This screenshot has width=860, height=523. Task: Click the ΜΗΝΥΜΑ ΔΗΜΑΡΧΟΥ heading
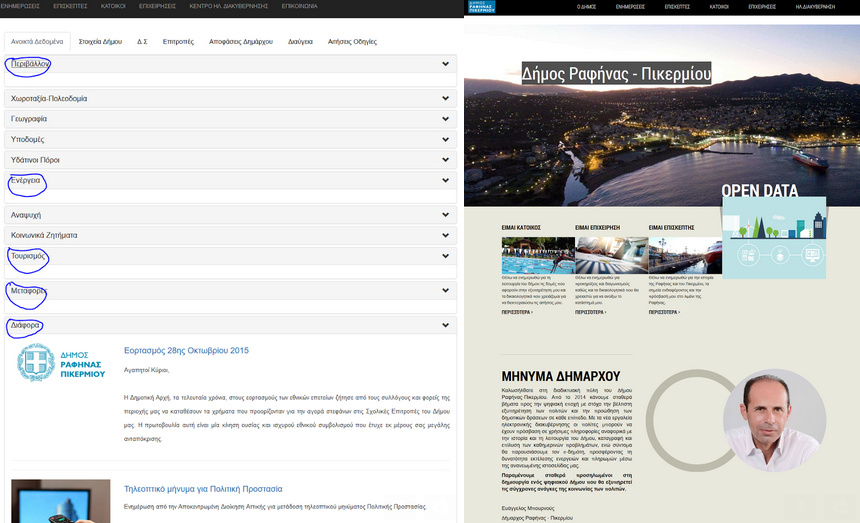(x=561, y=376)
